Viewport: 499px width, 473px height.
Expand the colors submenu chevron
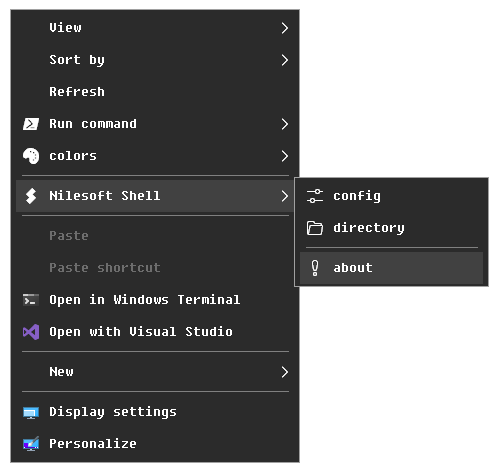point(284,156)
